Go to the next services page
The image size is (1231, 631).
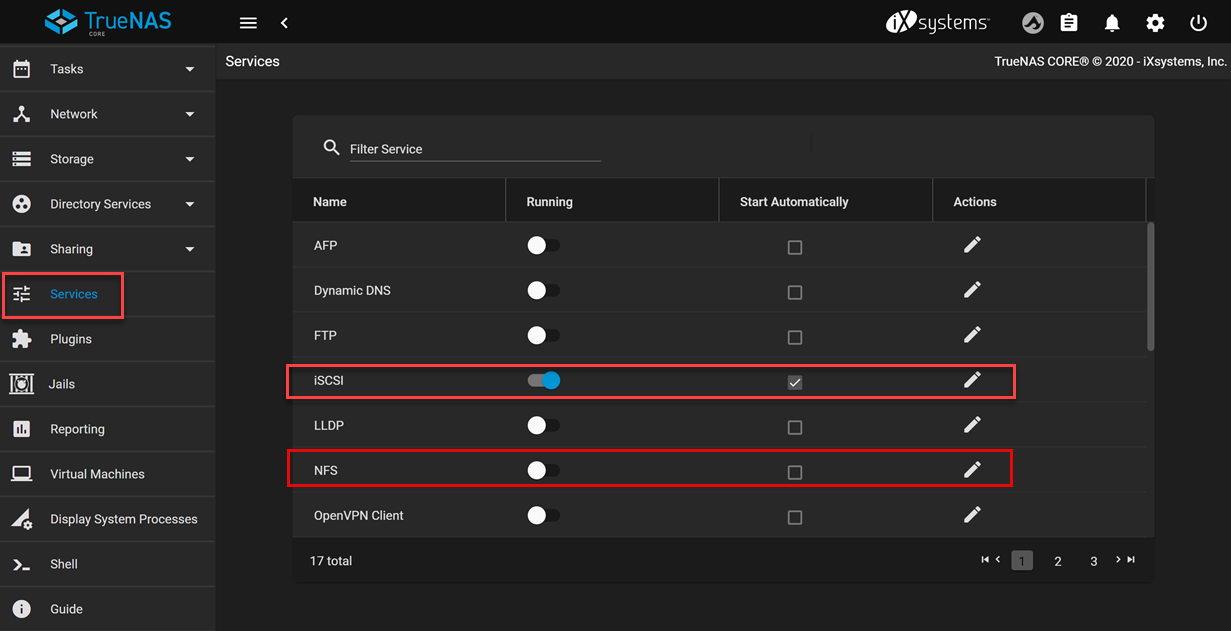[x=1118, y=560]
